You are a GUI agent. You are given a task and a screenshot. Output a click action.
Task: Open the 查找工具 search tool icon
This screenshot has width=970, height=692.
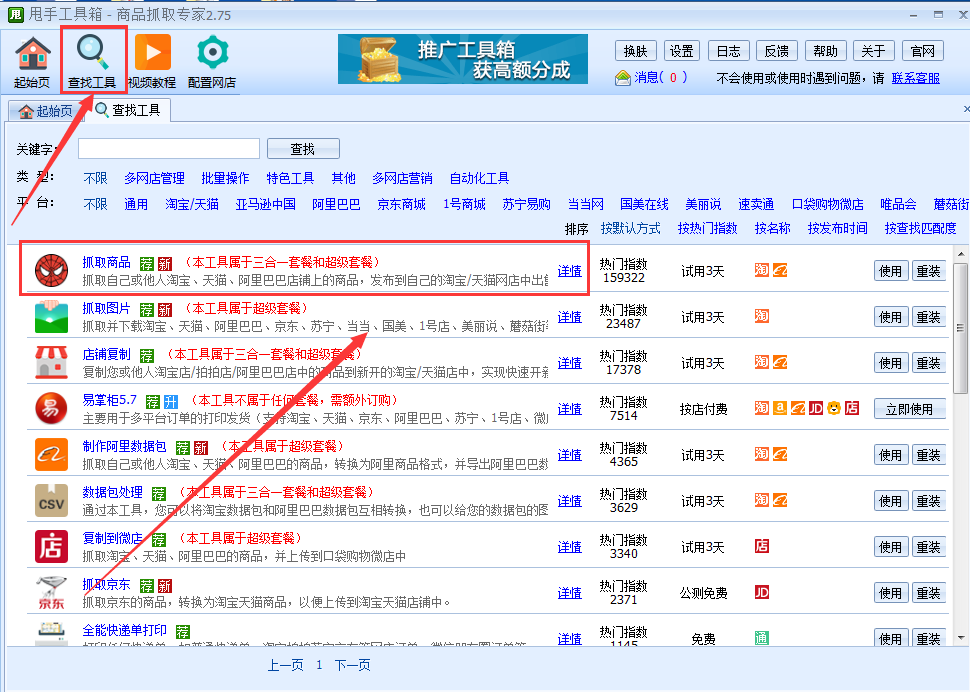pos(92,61)
